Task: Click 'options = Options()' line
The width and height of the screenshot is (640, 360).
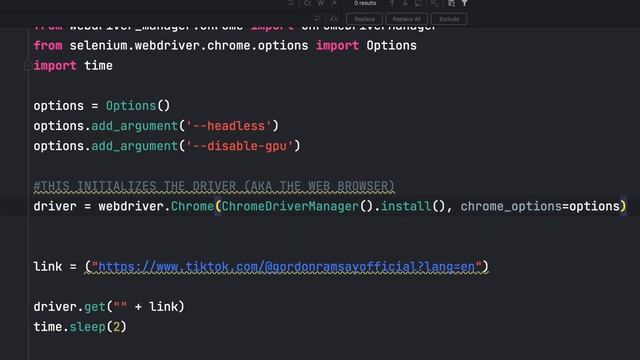Action: pyautogui.click(x=102, y=106)
